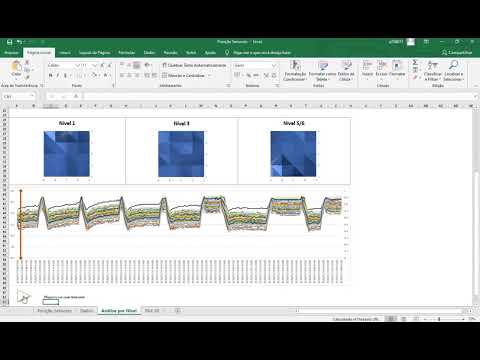Increase font size with the larger A
The height and width of the screenshot is (360, 480).
pos(102,65)
